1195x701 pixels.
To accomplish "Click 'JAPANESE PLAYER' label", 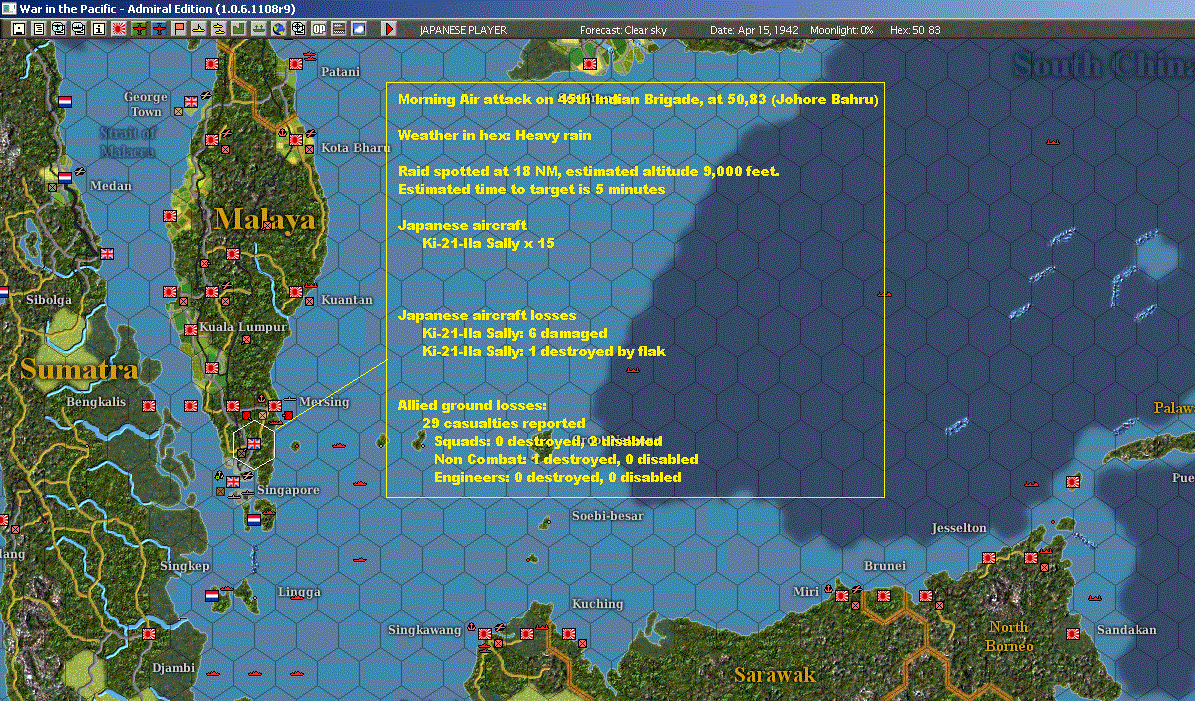I will 463,30.
